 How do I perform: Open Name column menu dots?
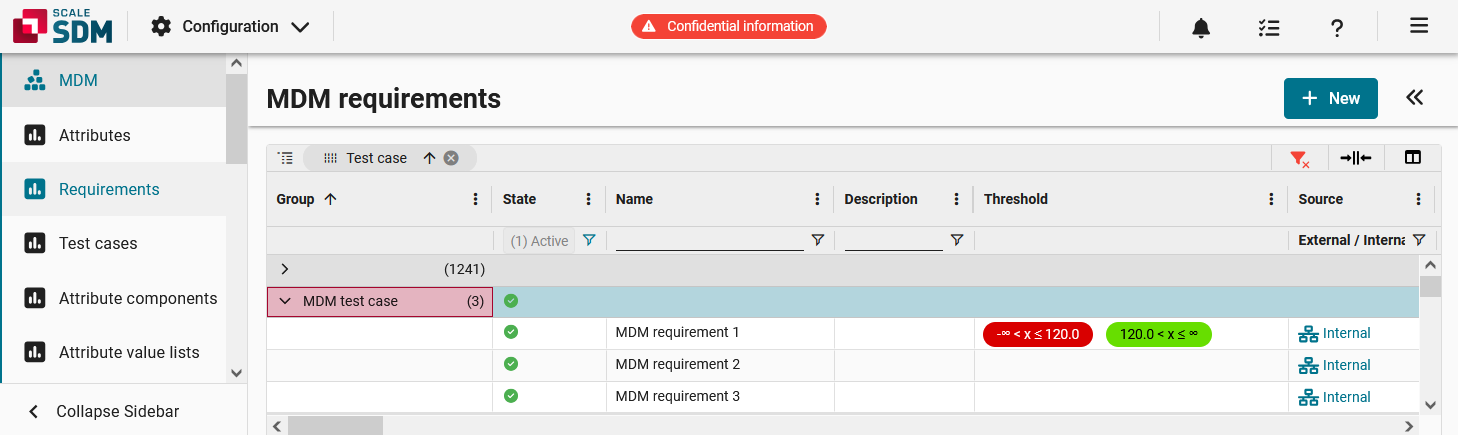coord(818,199)
